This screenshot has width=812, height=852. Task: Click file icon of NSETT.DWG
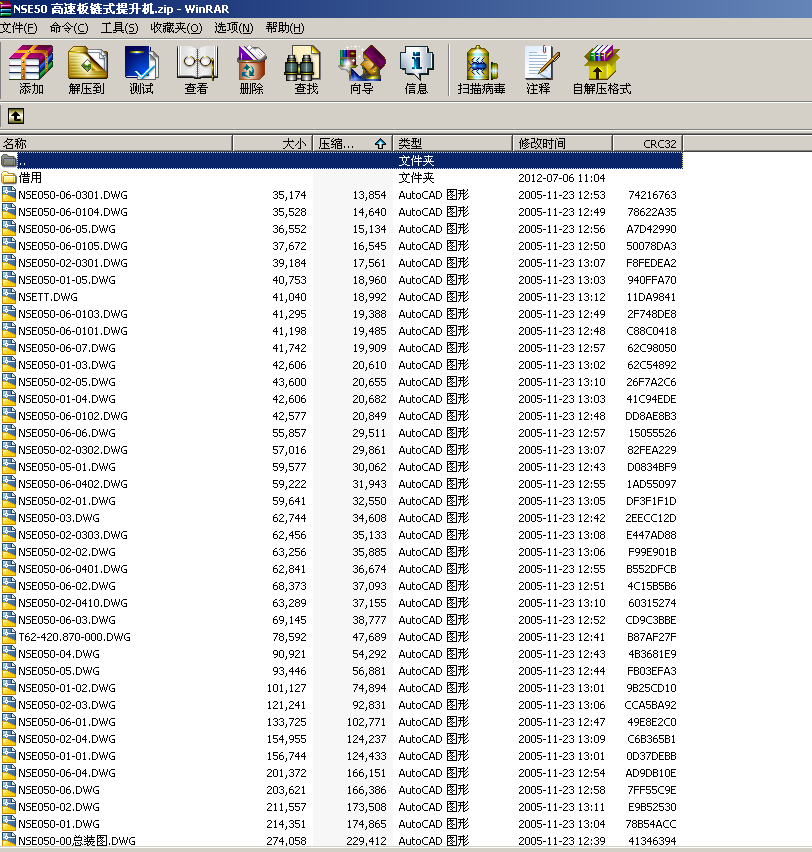(x=8, y=297)
